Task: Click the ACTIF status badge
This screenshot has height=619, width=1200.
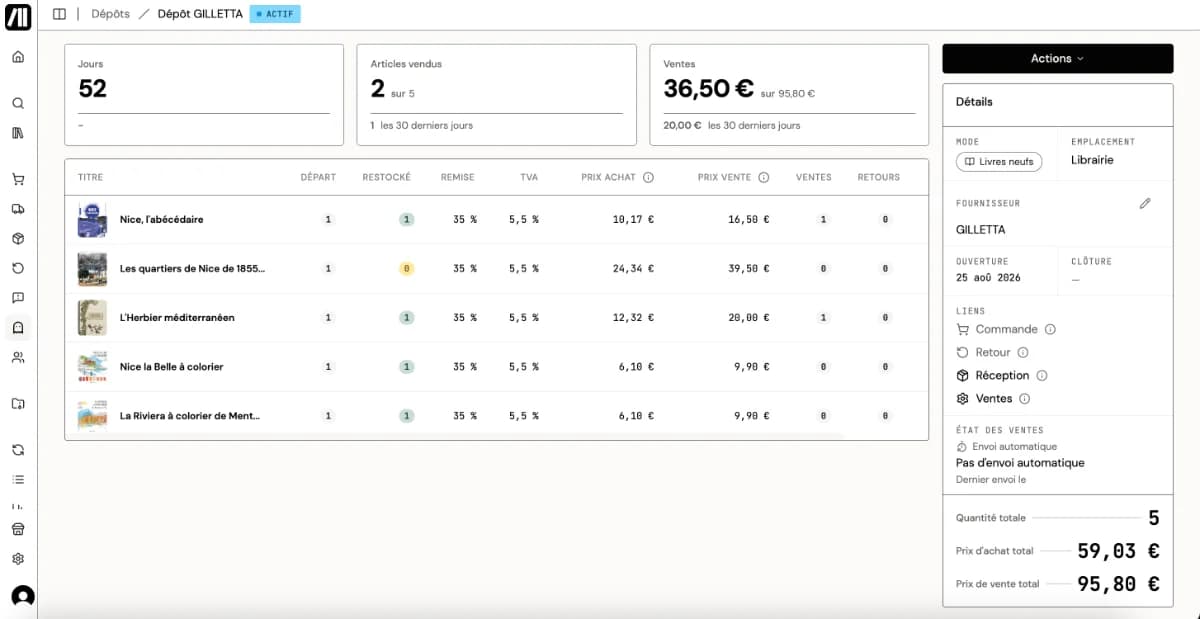Action: tap(275, 14)
